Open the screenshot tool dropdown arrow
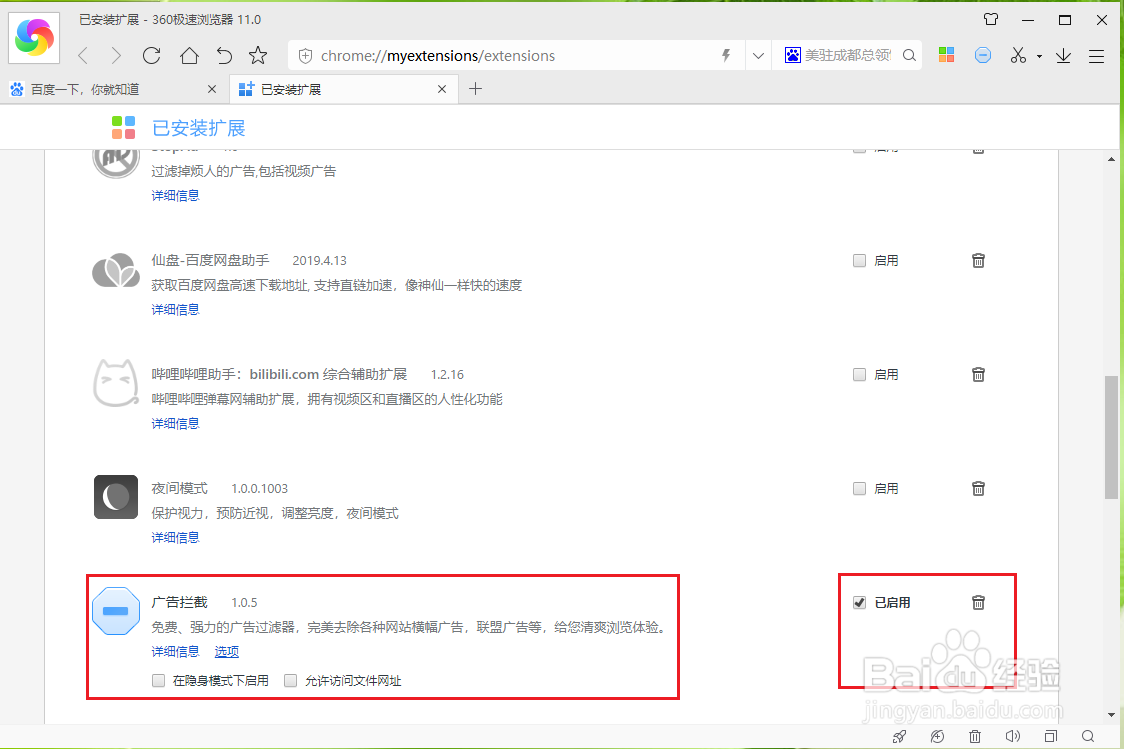 (1037, 55)
